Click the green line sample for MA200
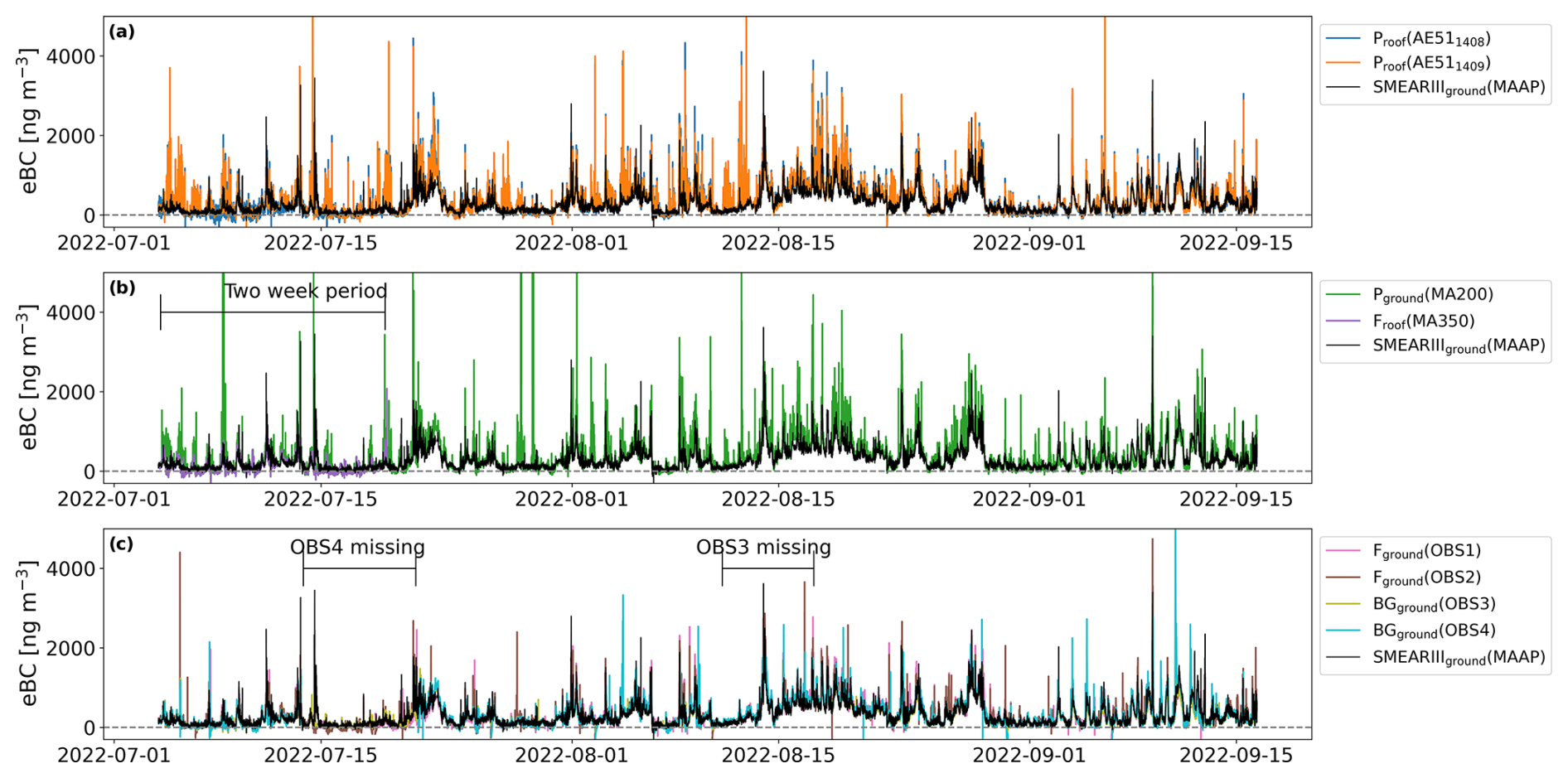Viewport: 1568px width, 778px height. pyautogui.click(x=1343, y=294)
